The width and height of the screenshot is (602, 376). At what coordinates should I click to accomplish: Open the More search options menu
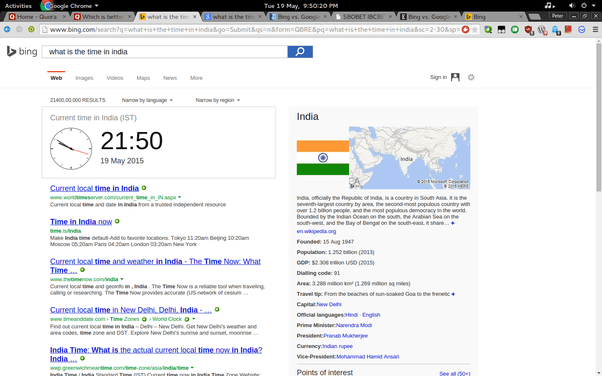point(196,78)
